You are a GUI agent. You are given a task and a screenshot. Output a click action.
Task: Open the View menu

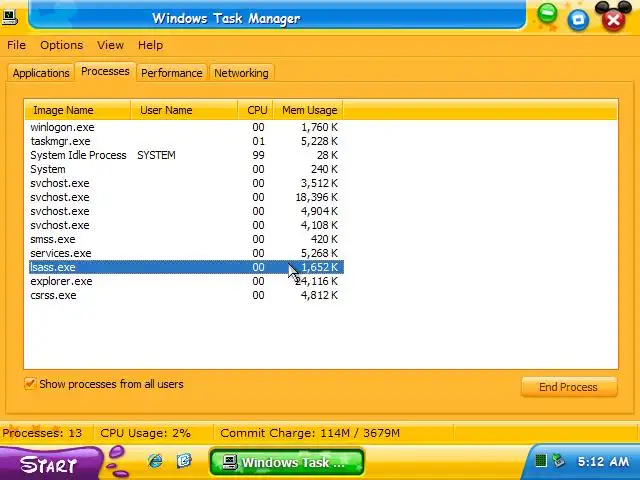click(110, 45)
